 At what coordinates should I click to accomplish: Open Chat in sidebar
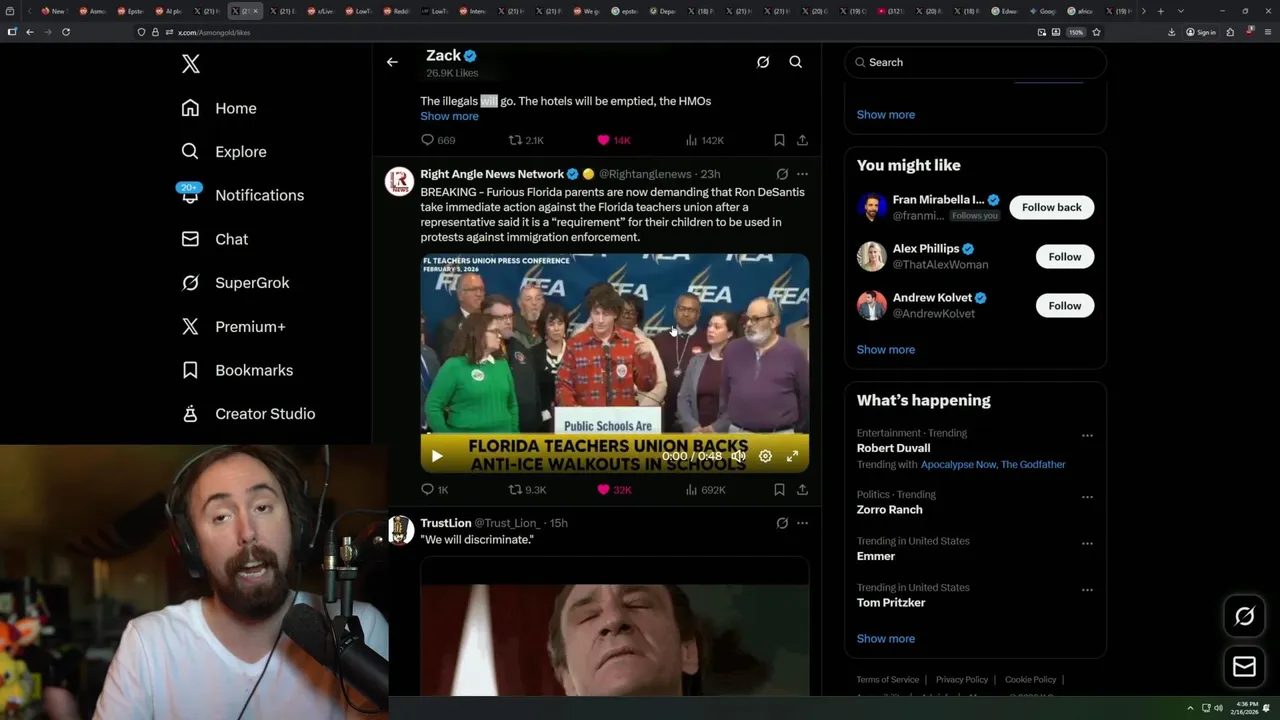214,239
